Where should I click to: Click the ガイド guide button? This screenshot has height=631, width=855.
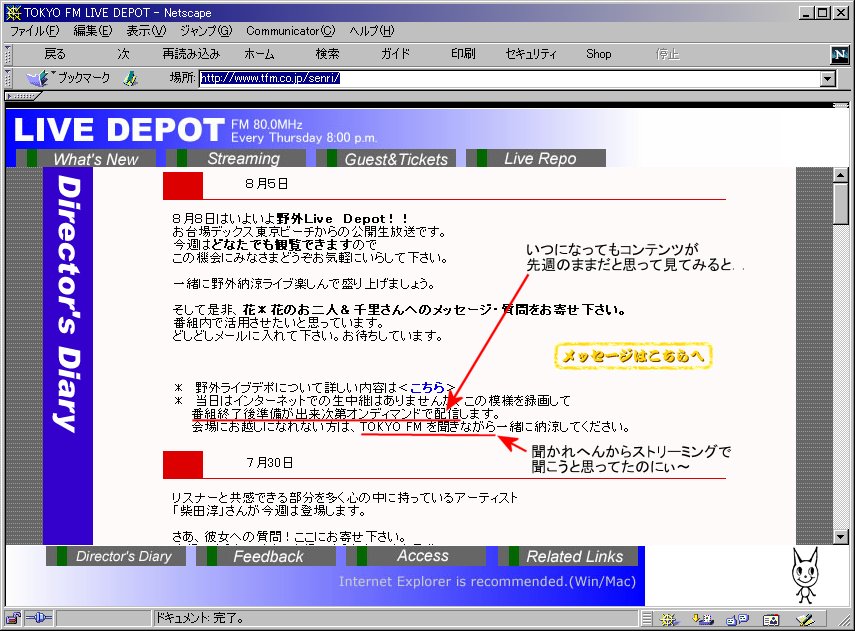click(x=395, y=54)
